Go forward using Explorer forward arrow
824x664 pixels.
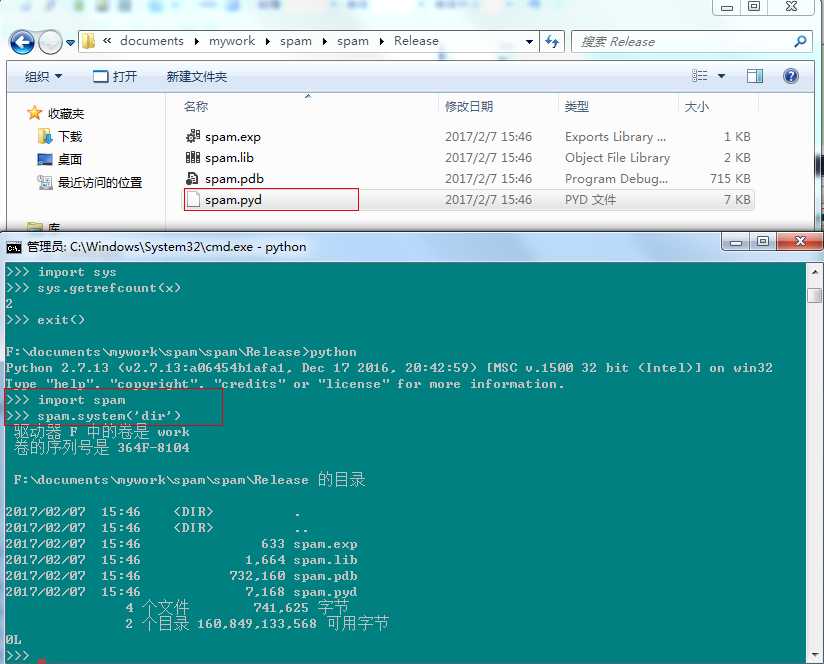point(50,42)
